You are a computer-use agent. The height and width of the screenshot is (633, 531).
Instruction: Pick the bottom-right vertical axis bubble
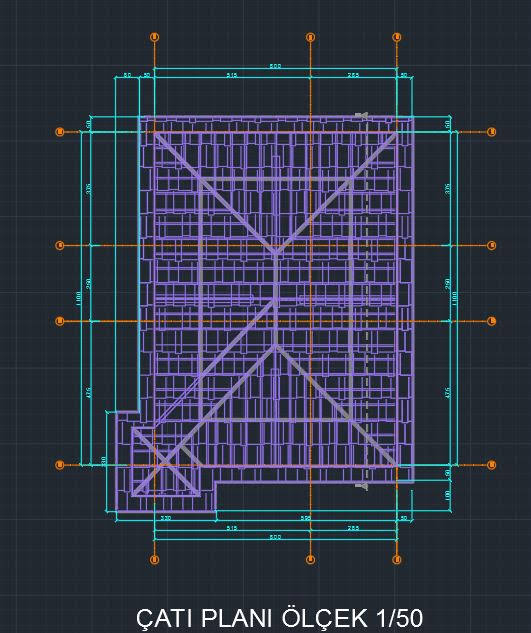click(x=397, y=560)
